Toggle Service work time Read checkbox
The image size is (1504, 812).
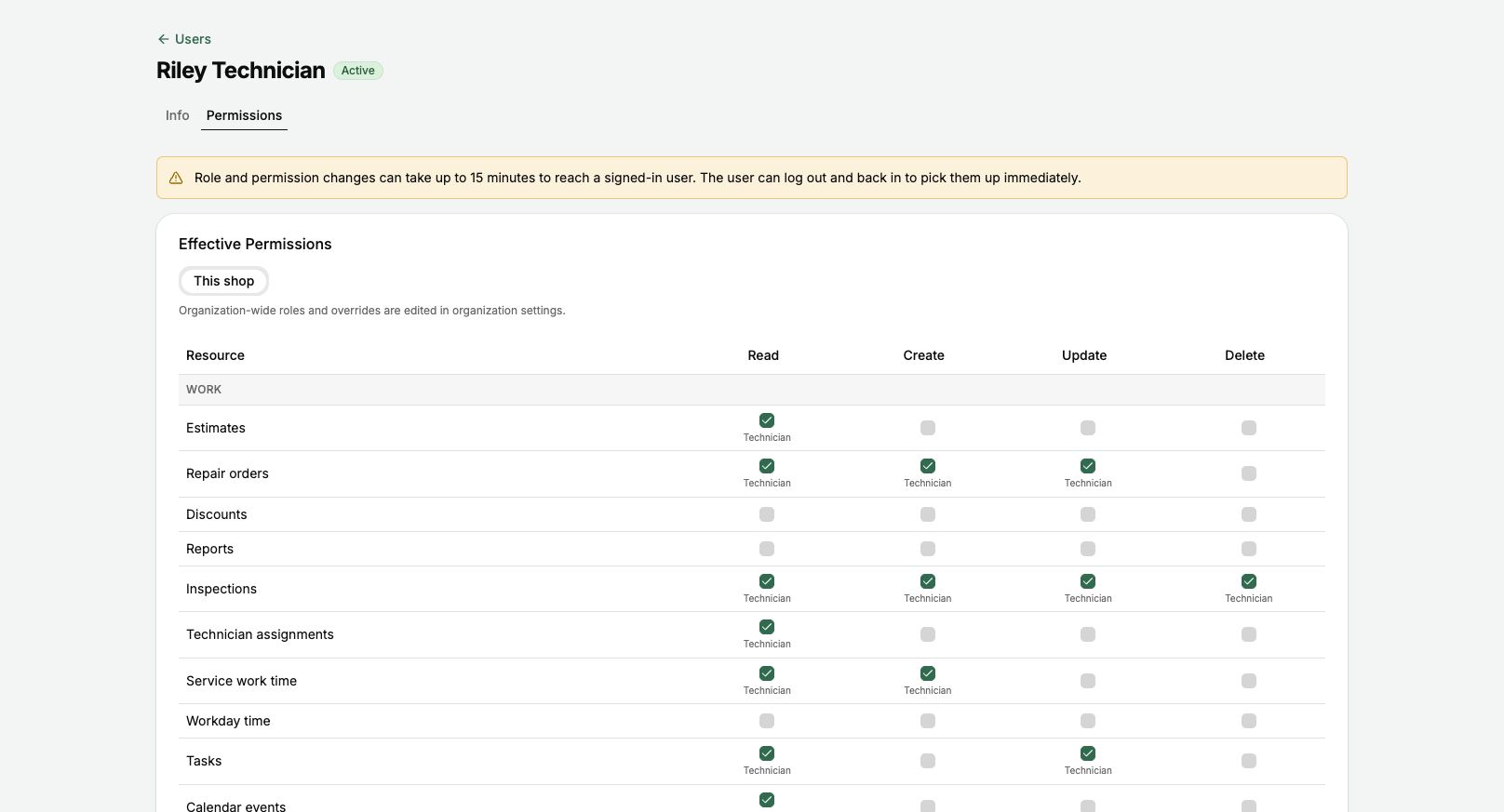pos(767,673)
